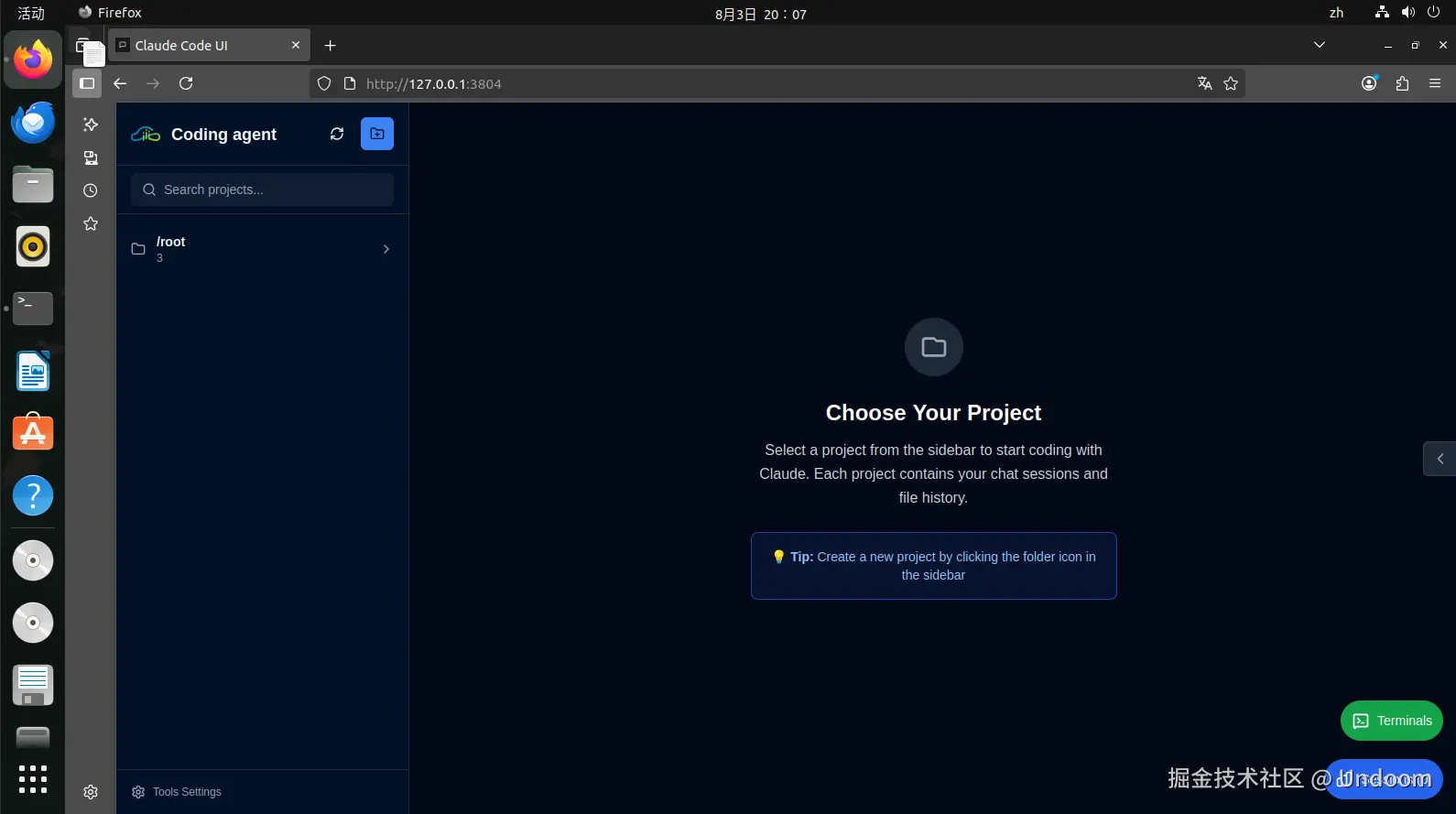Create new project with blue folder button

click(x=377, y=134)
